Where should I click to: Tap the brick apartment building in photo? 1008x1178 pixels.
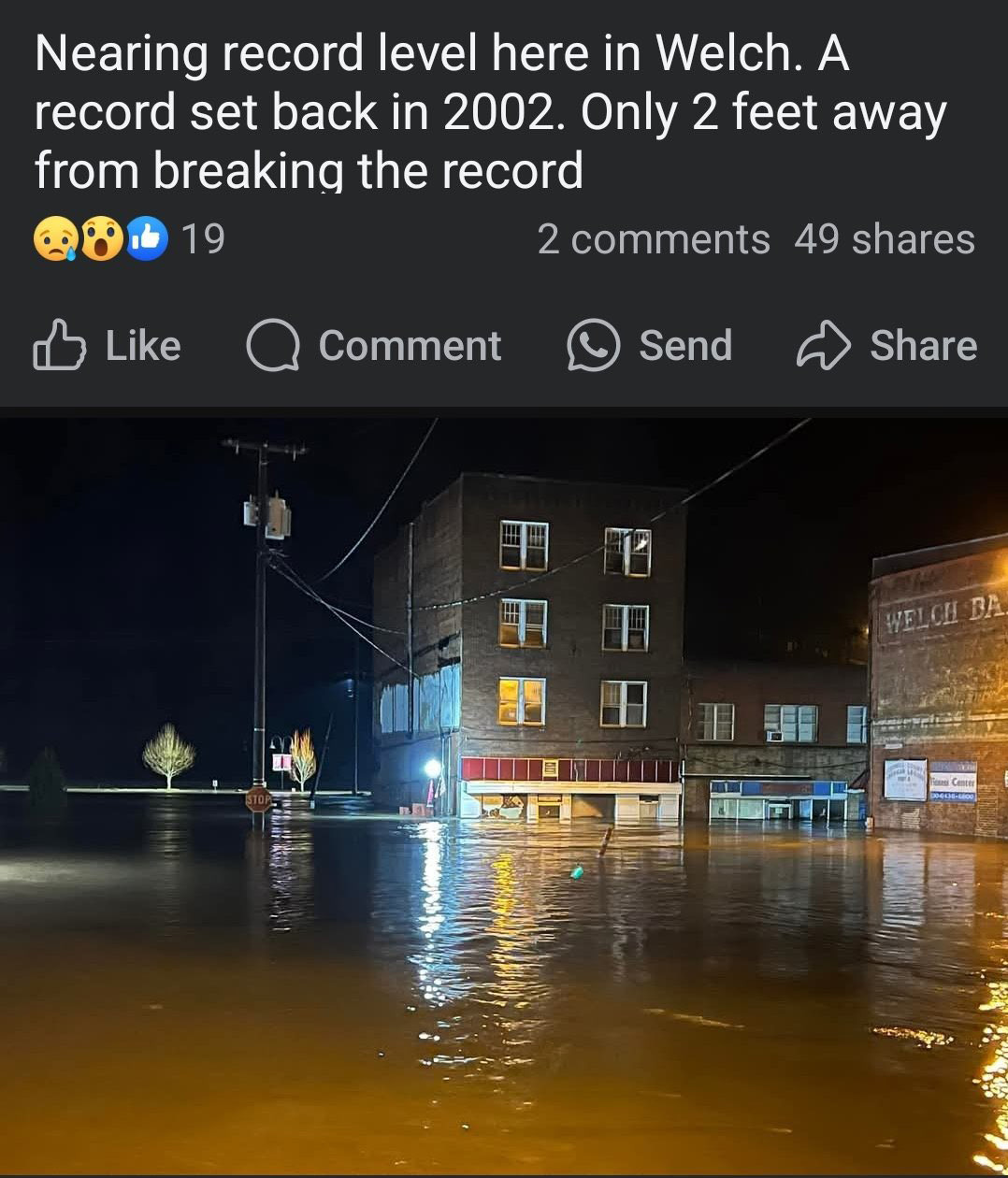click(x=530, y=645)
